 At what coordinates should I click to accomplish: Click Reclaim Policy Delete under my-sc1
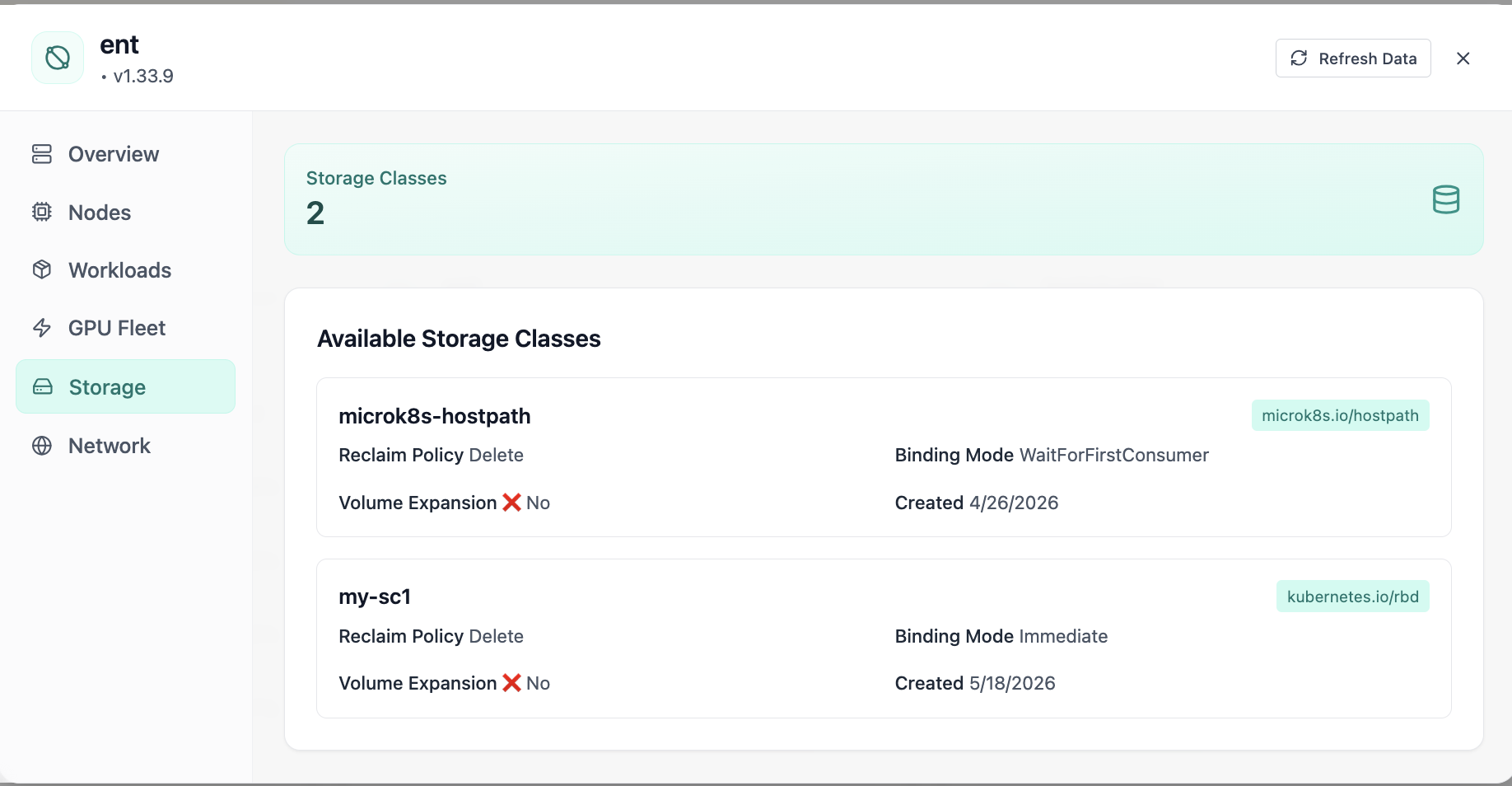tap(431, 636)
